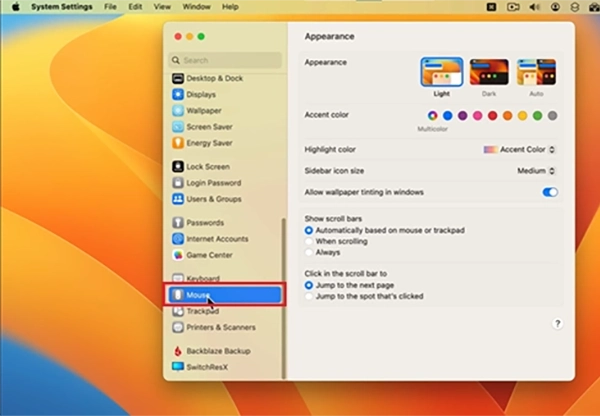Click the Displays sidebar icon
The image size is (600, 416).
(x=178, y=95)
